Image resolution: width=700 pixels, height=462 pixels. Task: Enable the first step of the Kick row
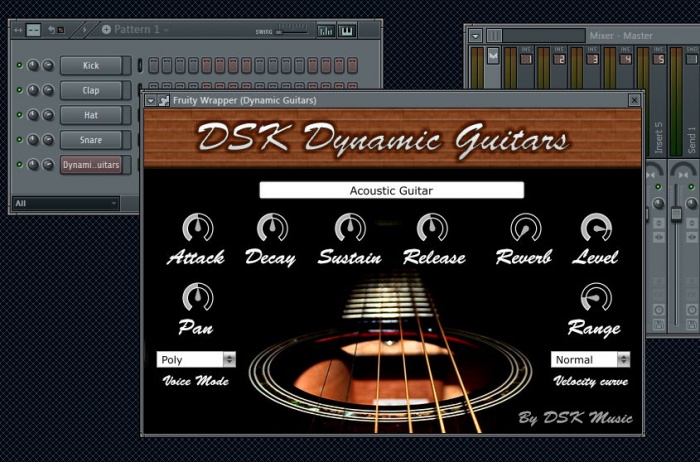coord(154,65)
